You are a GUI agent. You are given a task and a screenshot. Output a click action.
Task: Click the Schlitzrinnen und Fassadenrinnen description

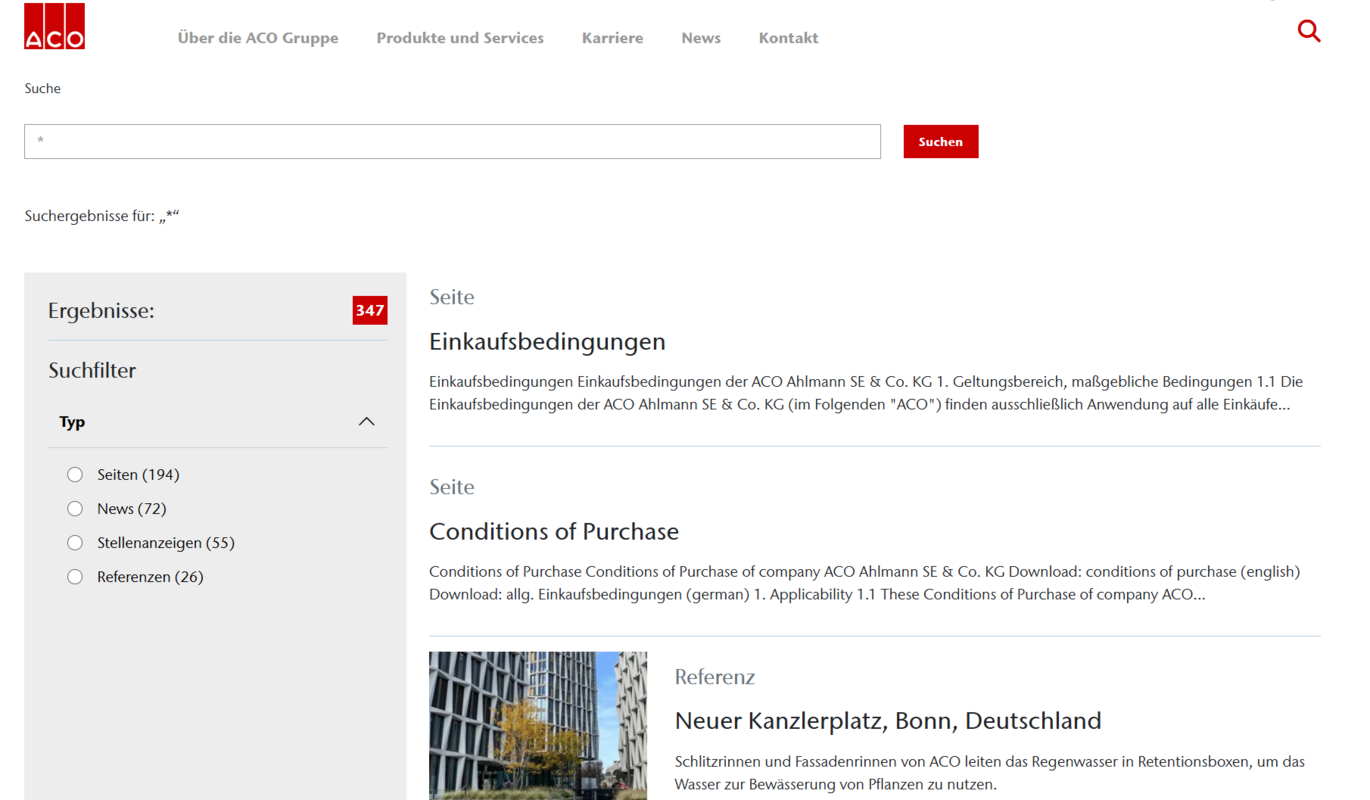990,773
